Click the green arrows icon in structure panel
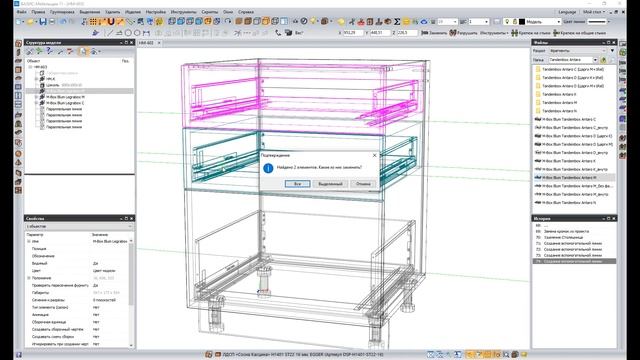This screenshot has height=360, width=640. click(x=39, y=51)
